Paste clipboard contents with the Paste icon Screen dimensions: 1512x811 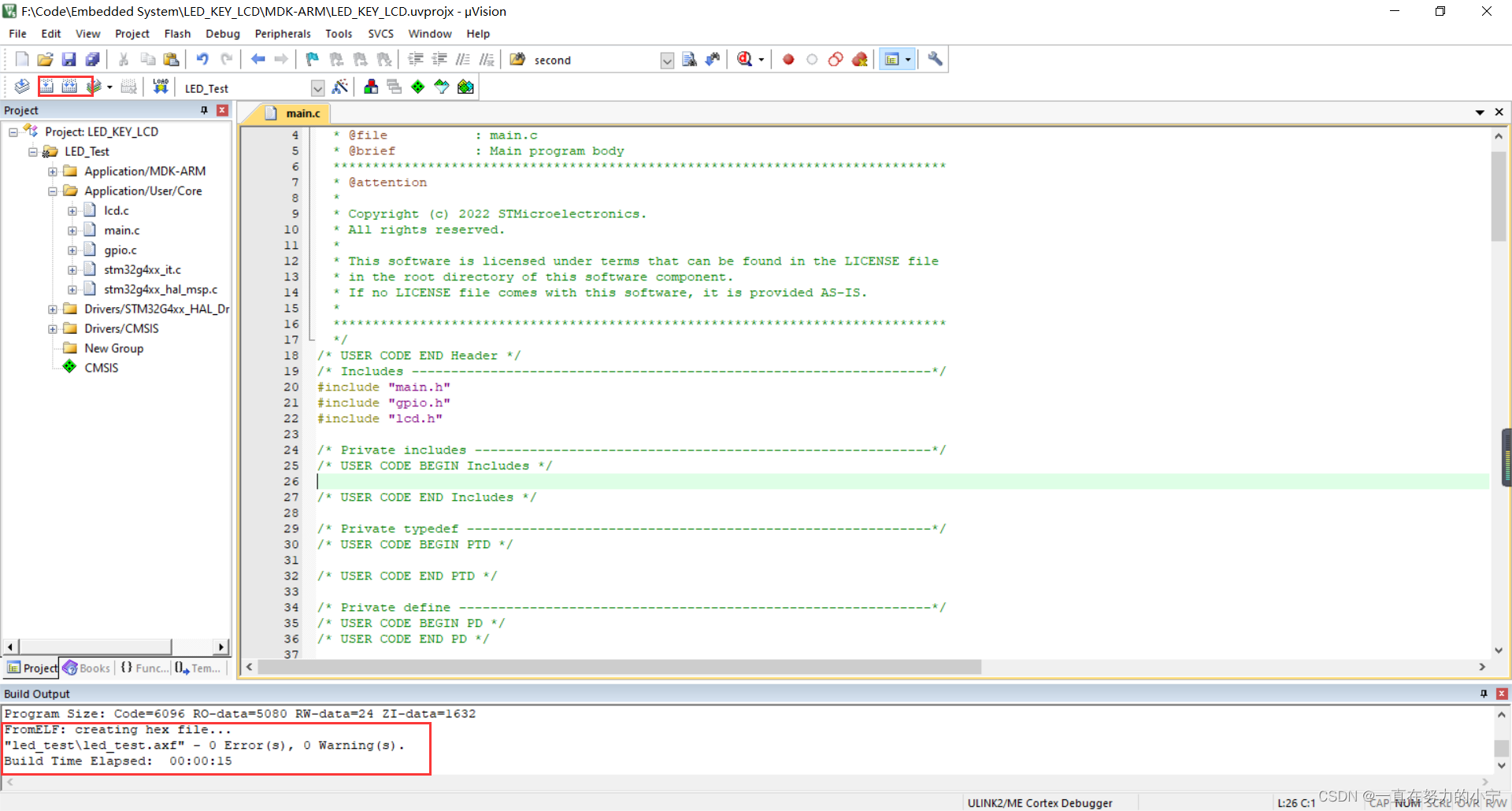[x=171, y=59]
